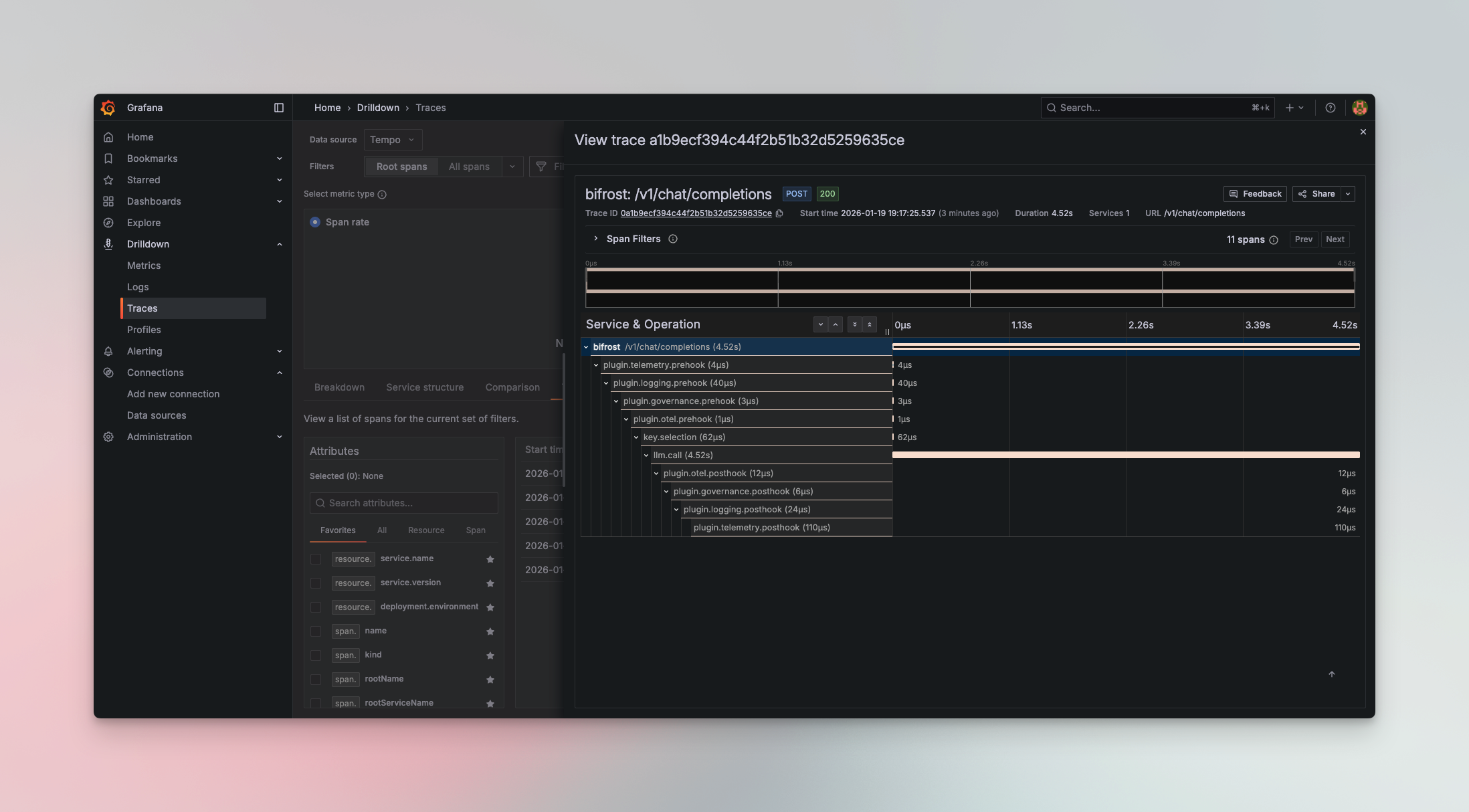The image size is (1469, 812).
Task: Click the Share button
Action: 1316,194
